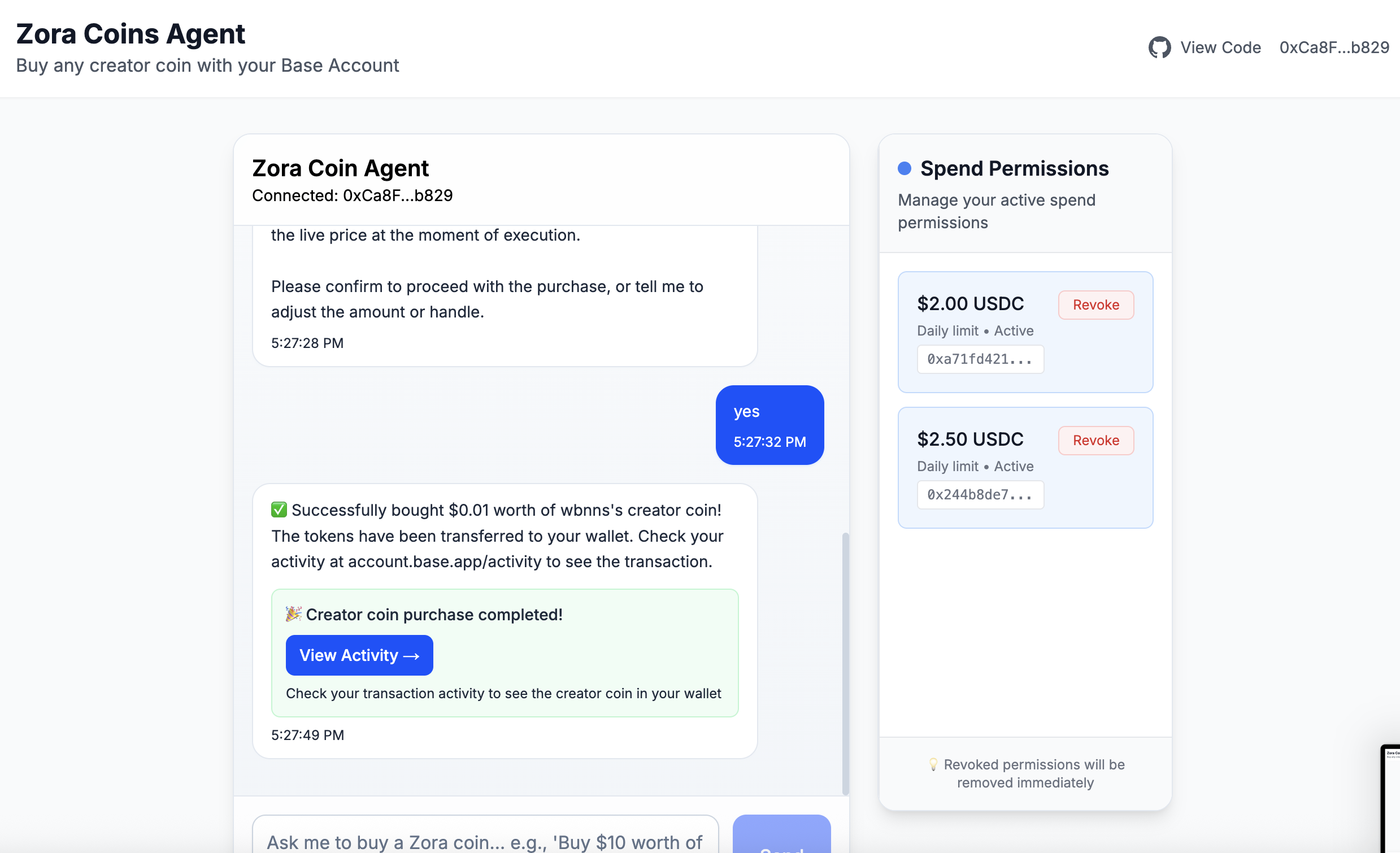Click the Zora Coins Agent page title
Viewport: 1400px width, 853px height.
pos(131,33)
